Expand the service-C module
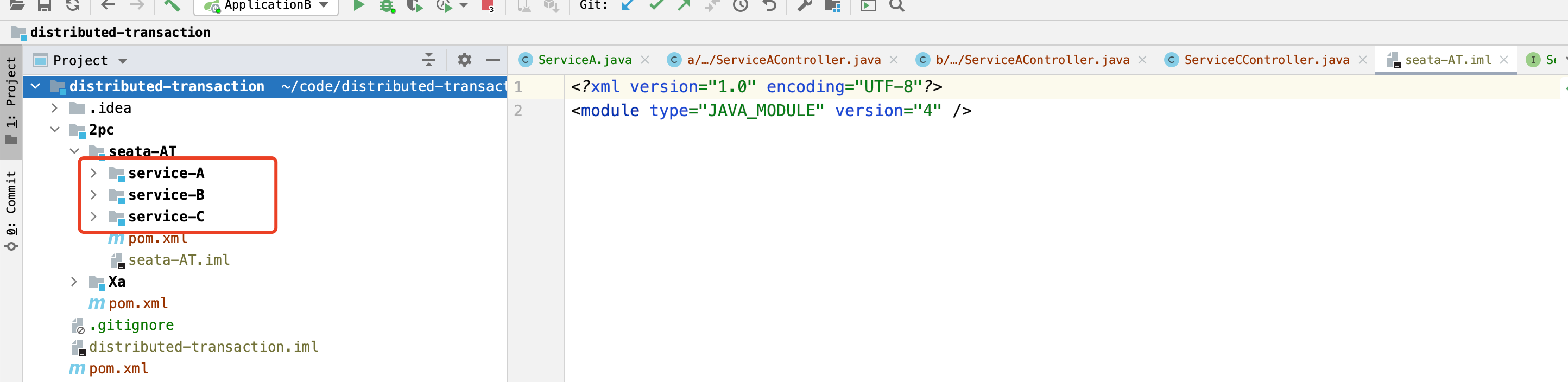Image resolution: width=1568 pixels, height=382 pixels. [94, 217]
